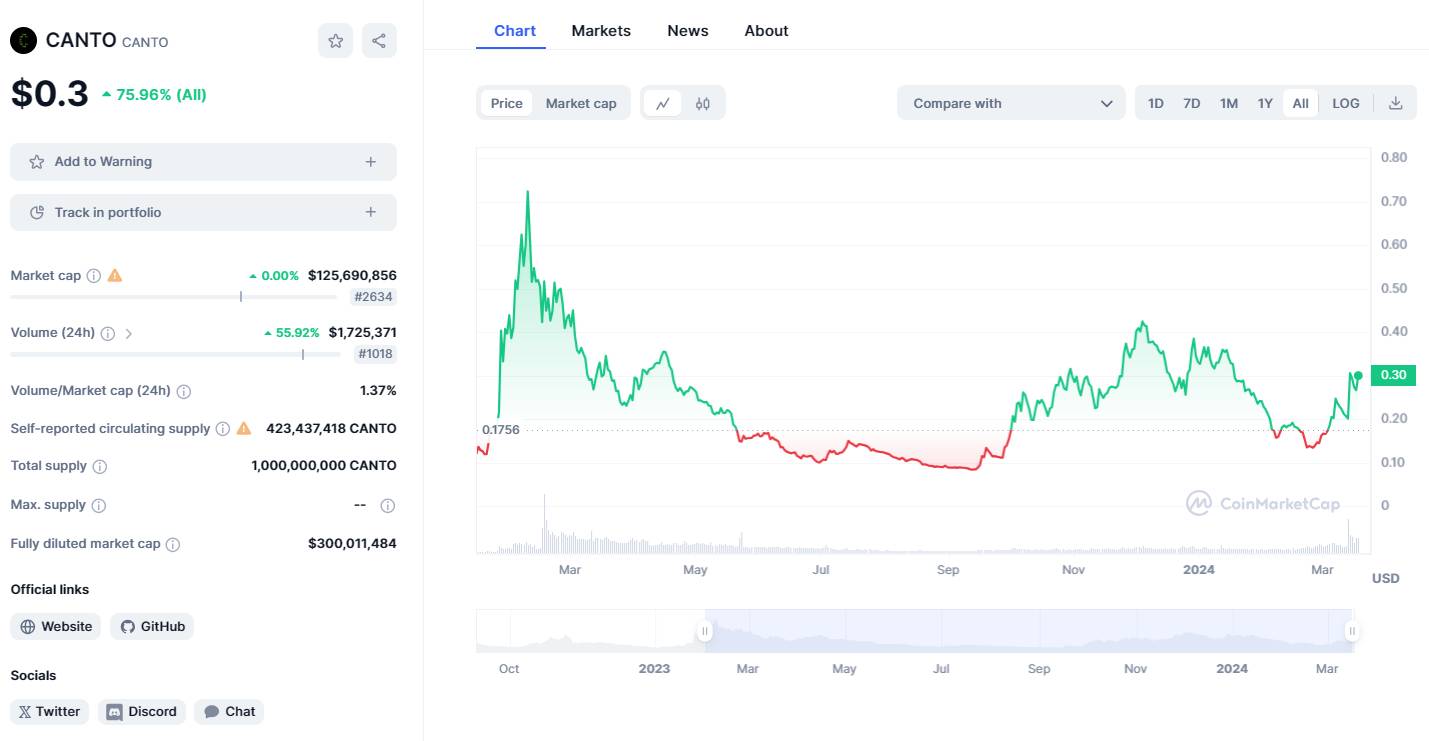Click the highlighted range in timeline navigator
This screenshot has width=1429, height=741.
[x=1028, y=631]
